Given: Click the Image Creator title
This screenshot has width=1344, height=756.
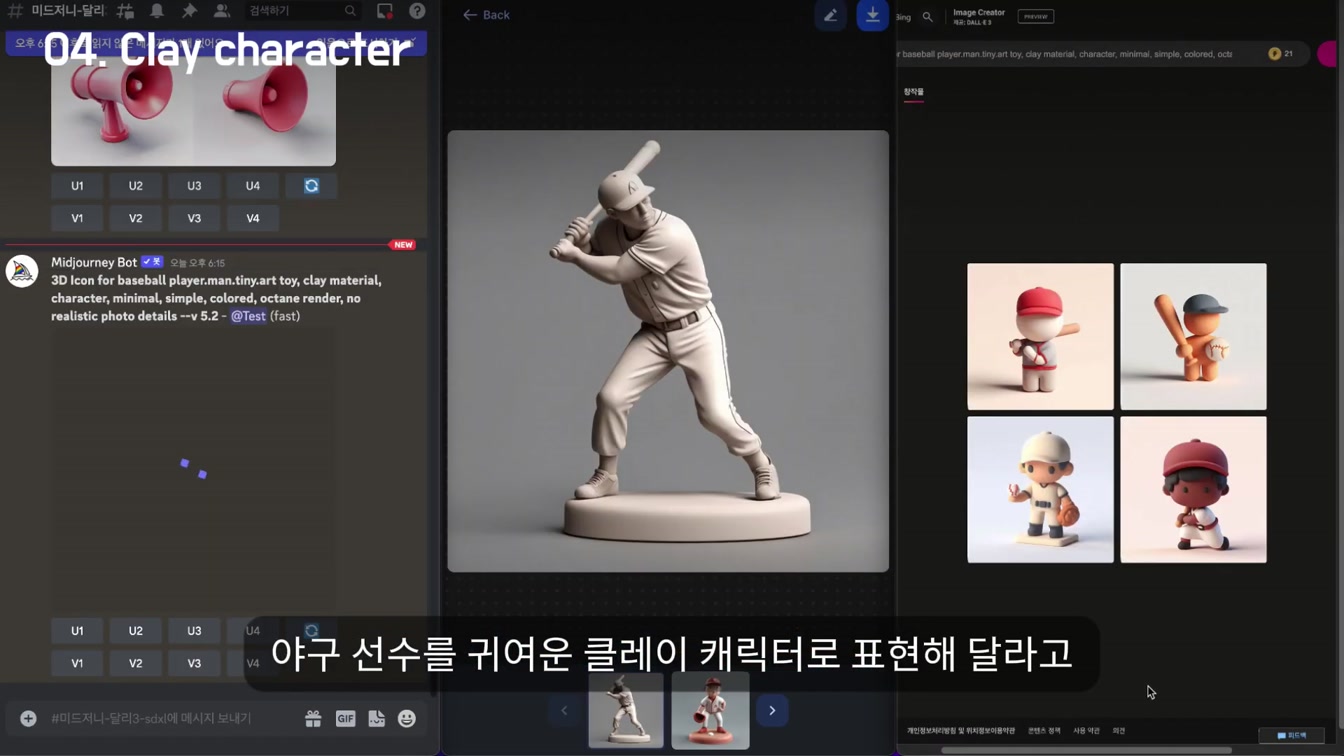Looking at the screenshot, I should pos(979,13).
